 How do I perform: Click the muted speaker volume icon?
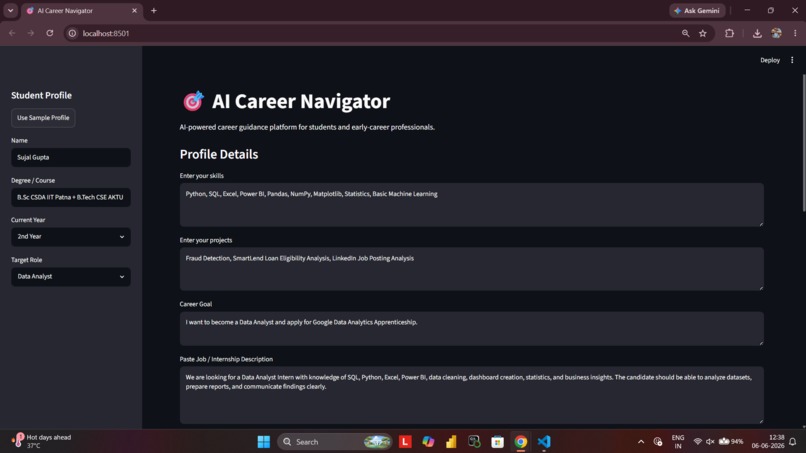point(710,442)
